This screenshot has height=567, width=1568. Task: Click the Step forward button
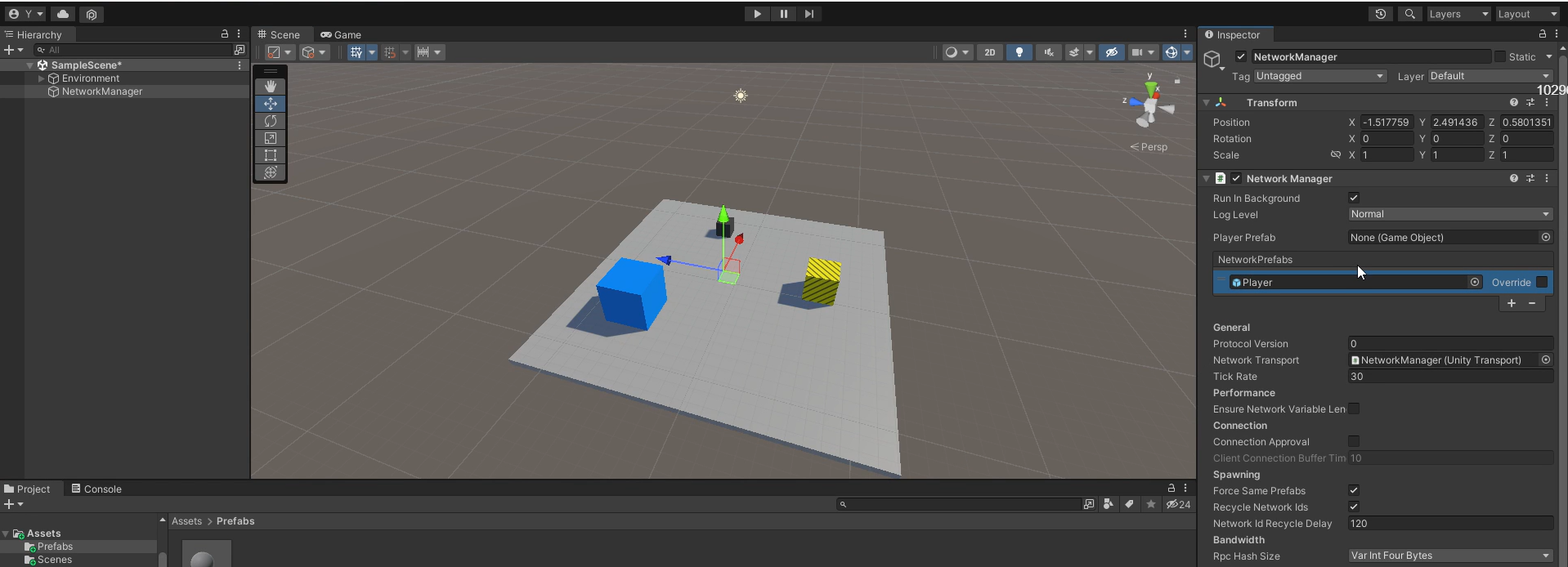point(809,14)
